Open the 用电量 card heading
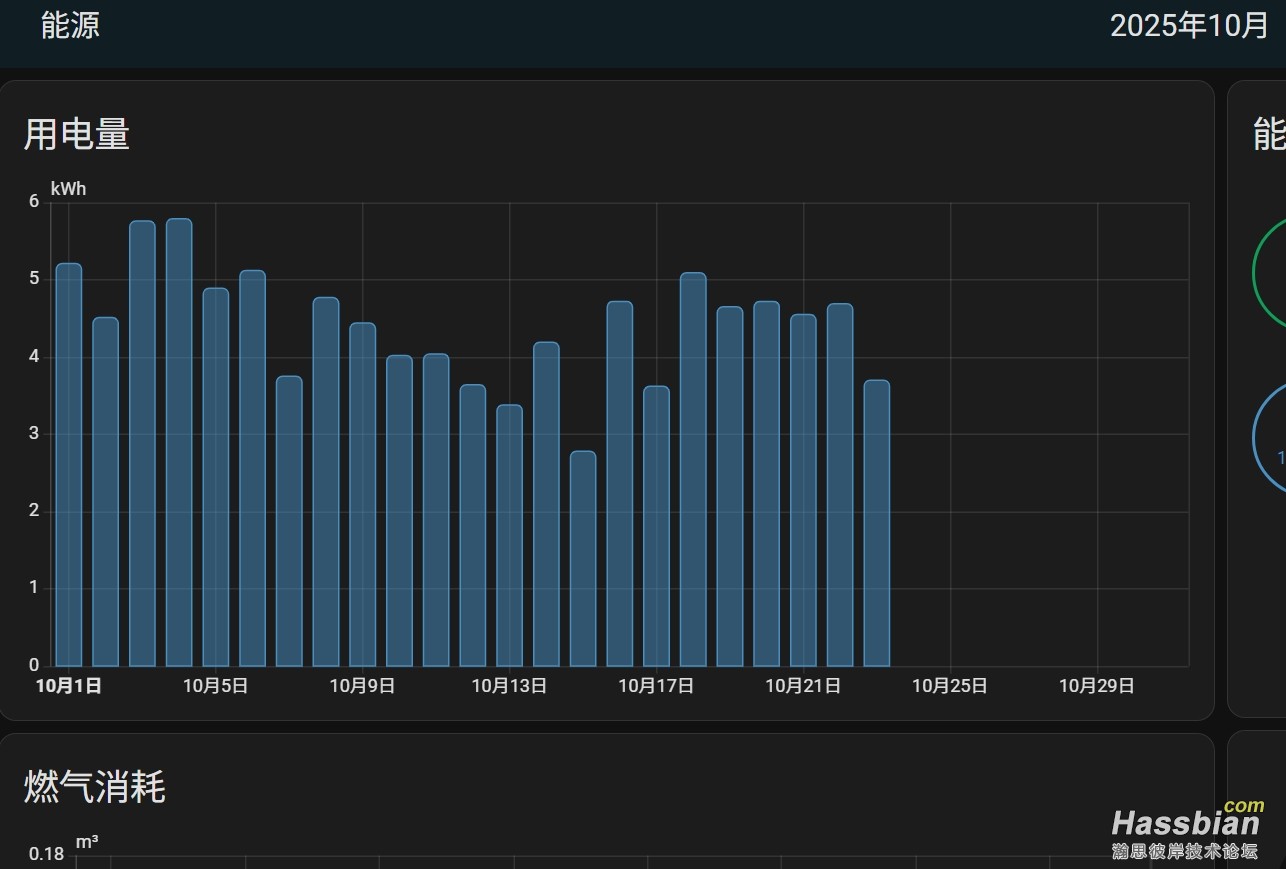Viewport: 1286px width, 869px height. (77, 134)
